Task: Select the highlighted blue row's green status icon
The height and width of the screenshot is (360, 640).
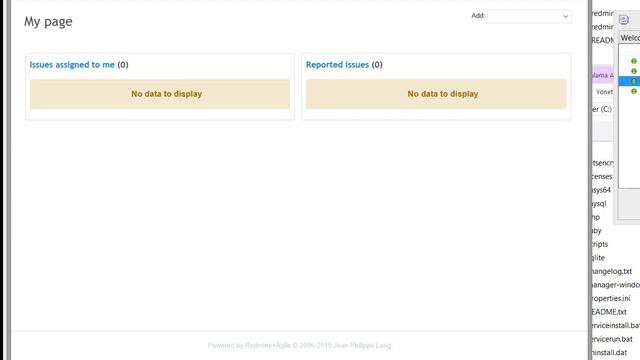Action: 633,81
